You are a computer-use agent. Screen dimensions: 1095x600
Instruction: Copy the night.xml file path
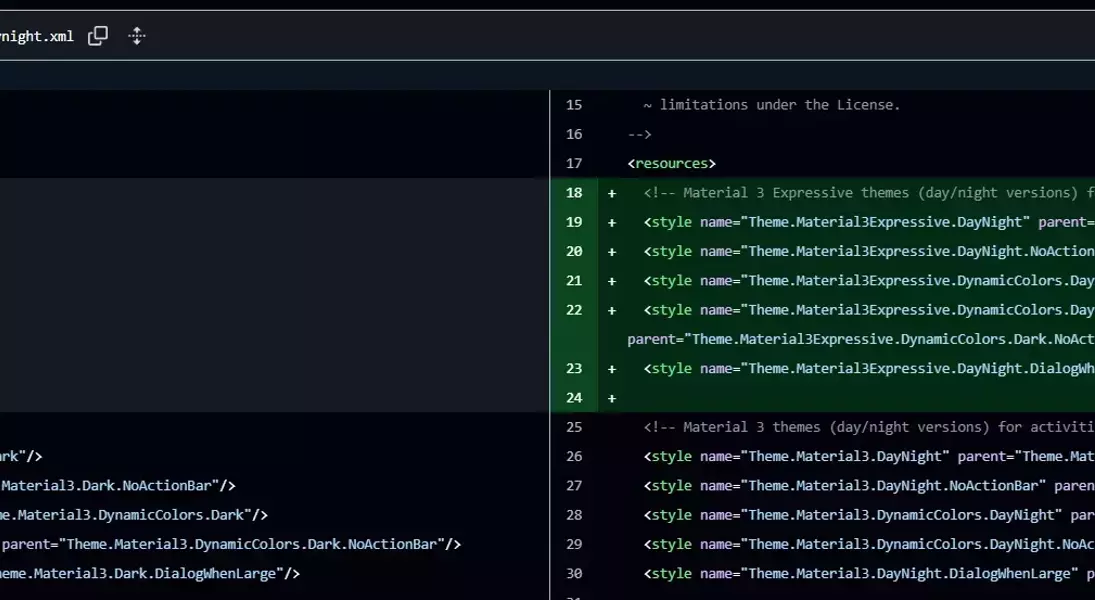[x=98, y=36]
